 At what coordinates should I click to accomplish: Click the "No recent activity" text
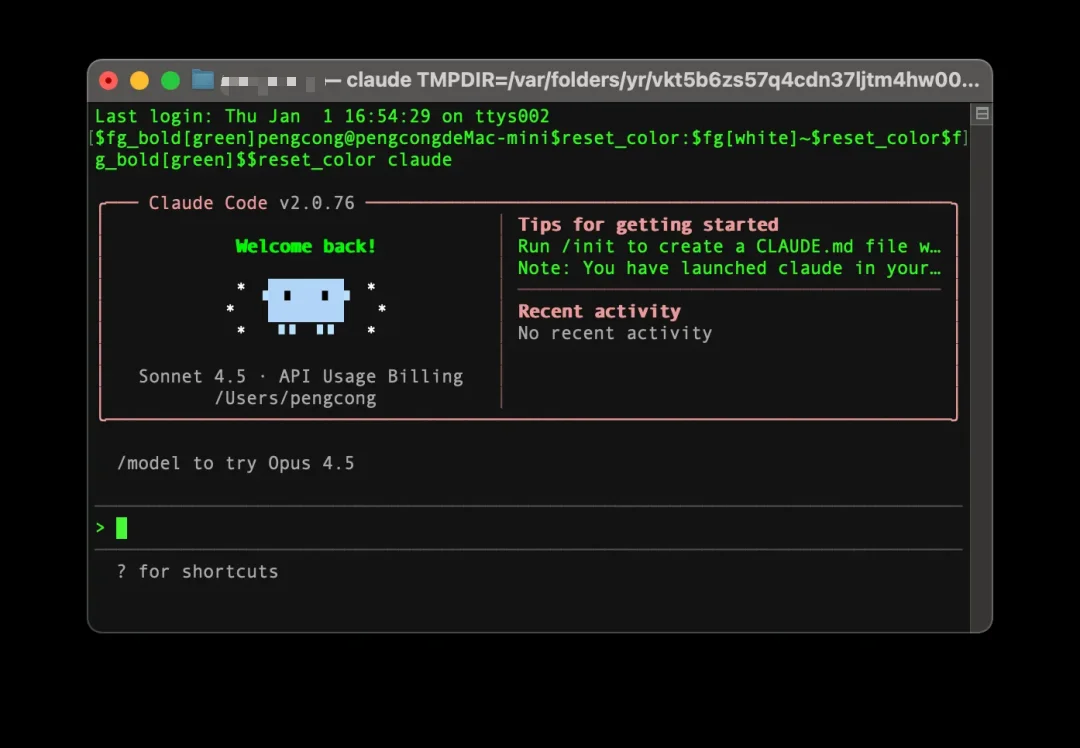click(615, 333)
